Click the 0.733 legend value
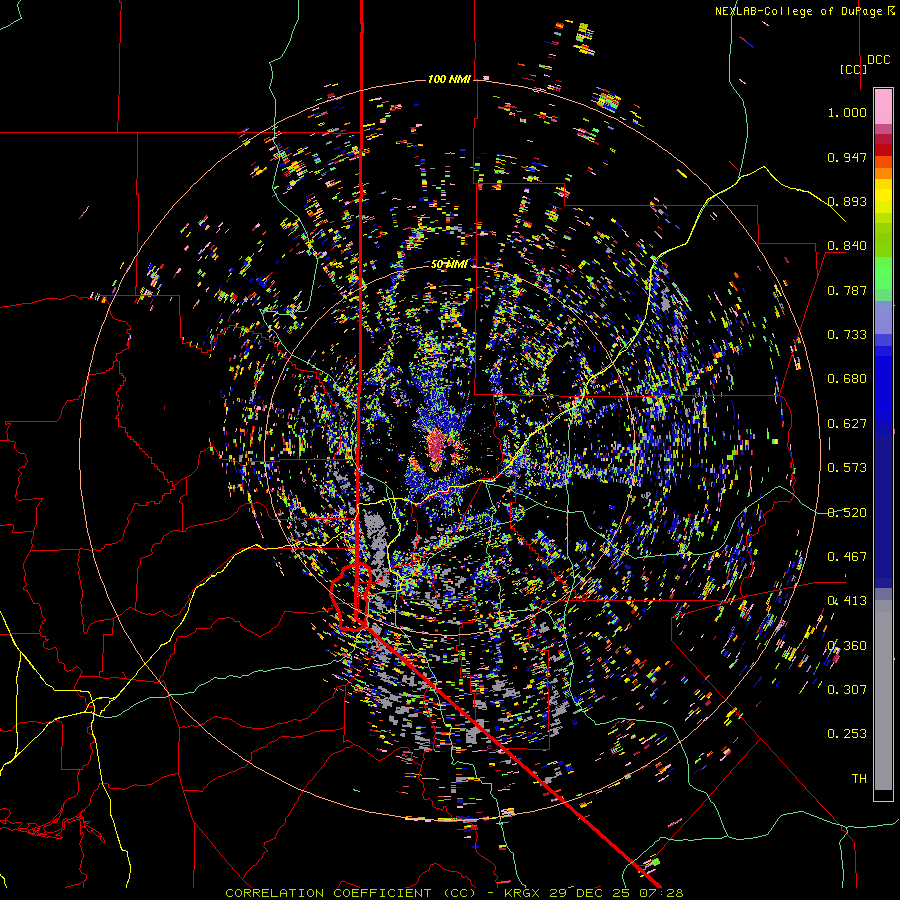Screen dimensions: 900x900 click(x=847, y=335)
